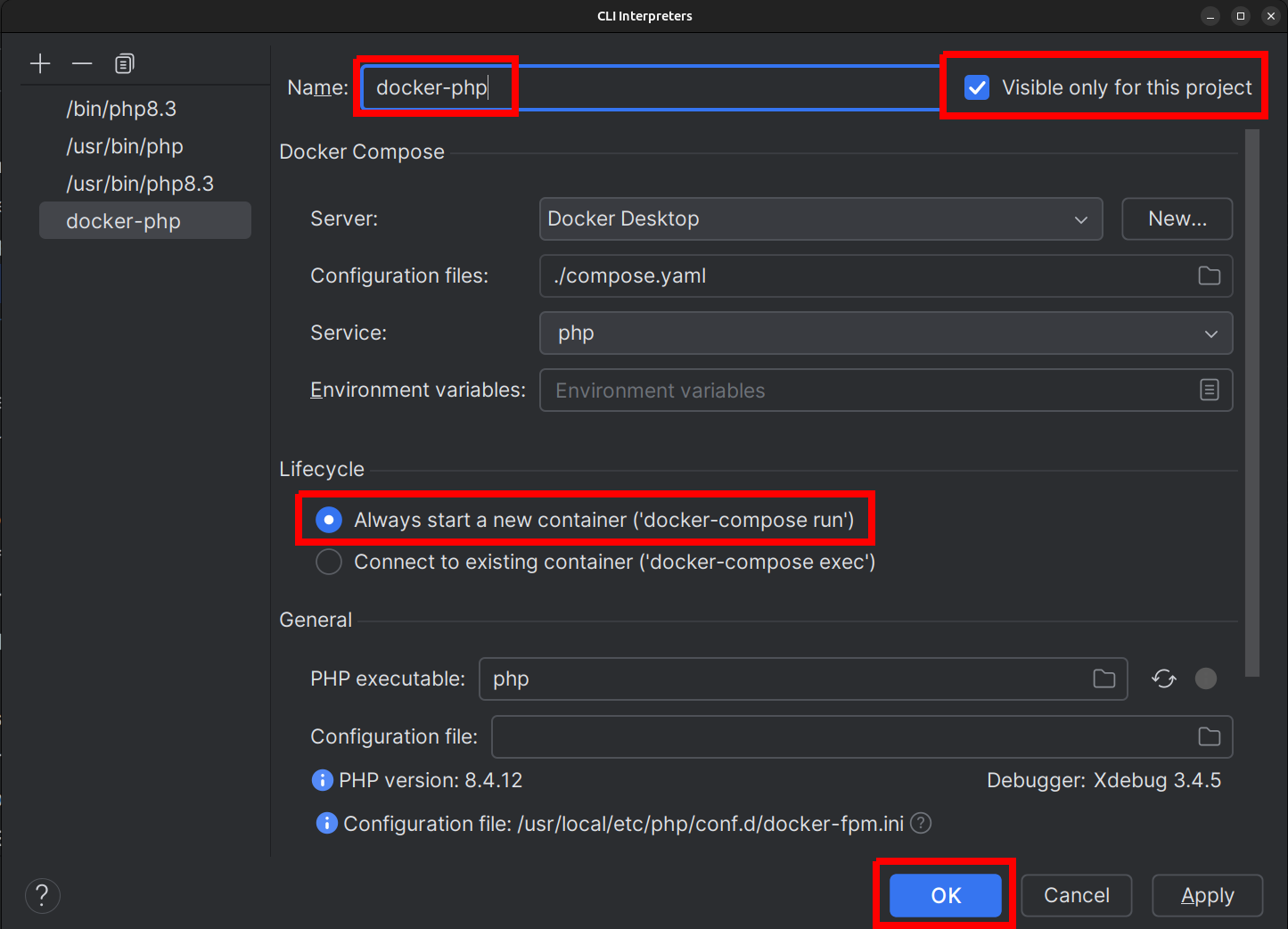Click the minus icon to remove interpreter
Image resolution: width=1288 pixels, height=929 pixels.
82,63
